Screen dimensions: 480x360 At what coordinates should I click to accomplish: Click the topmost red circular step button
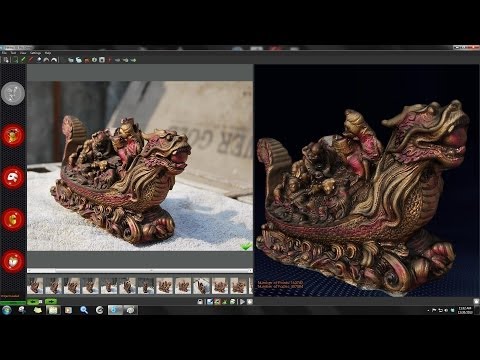click(13, 136)
